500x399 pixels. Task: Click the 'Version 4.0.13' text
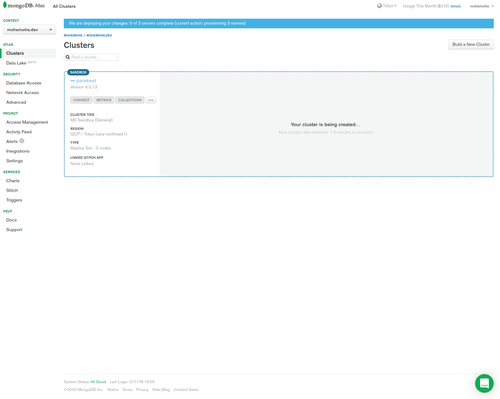point(84,87)
